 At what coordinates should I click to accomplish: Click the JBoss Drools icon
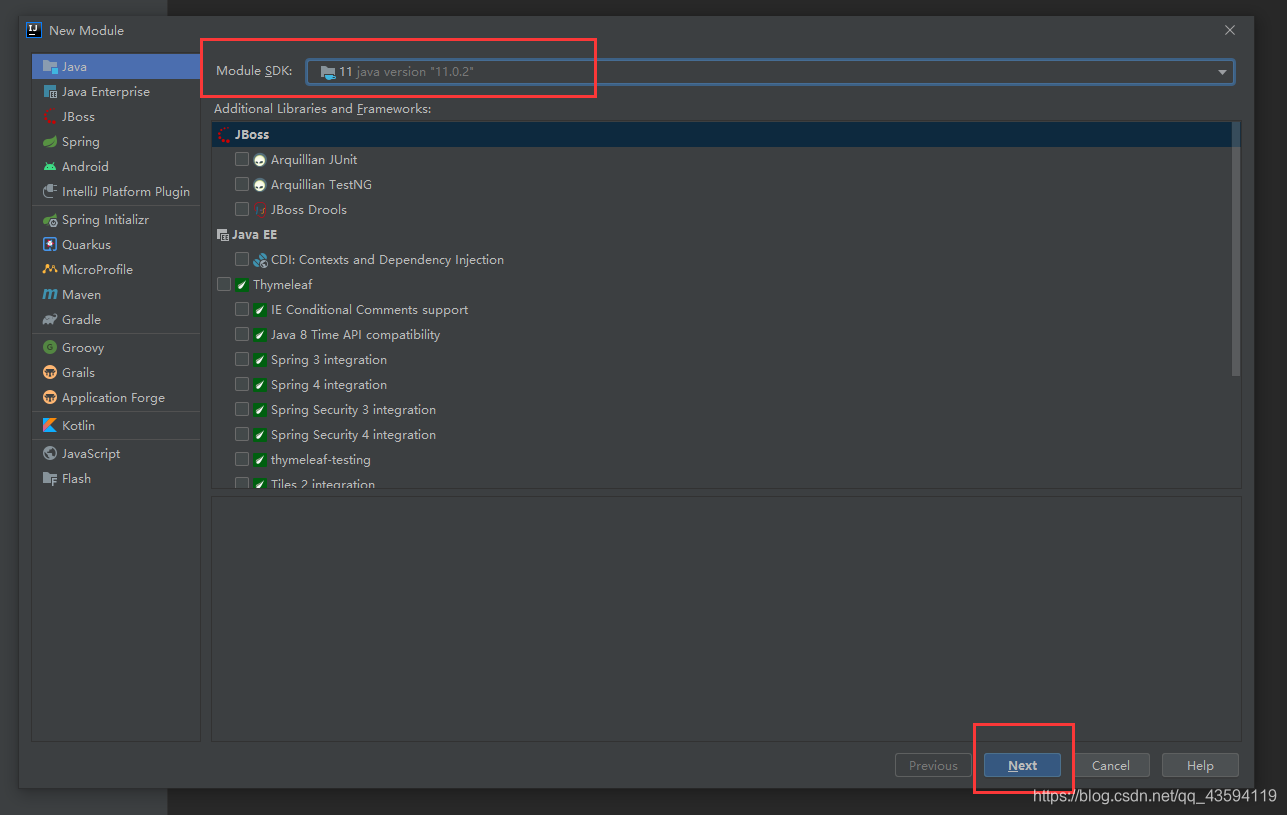coord(260,210)
